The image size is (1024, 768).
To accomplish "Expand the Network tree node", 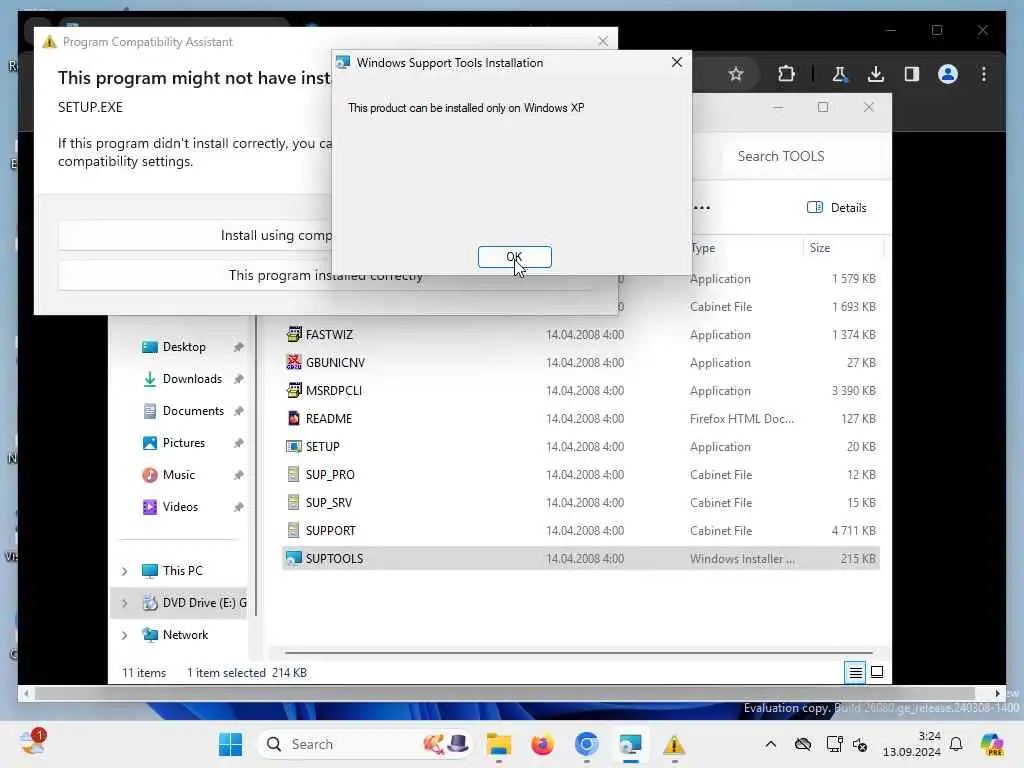I will (125, 635).
